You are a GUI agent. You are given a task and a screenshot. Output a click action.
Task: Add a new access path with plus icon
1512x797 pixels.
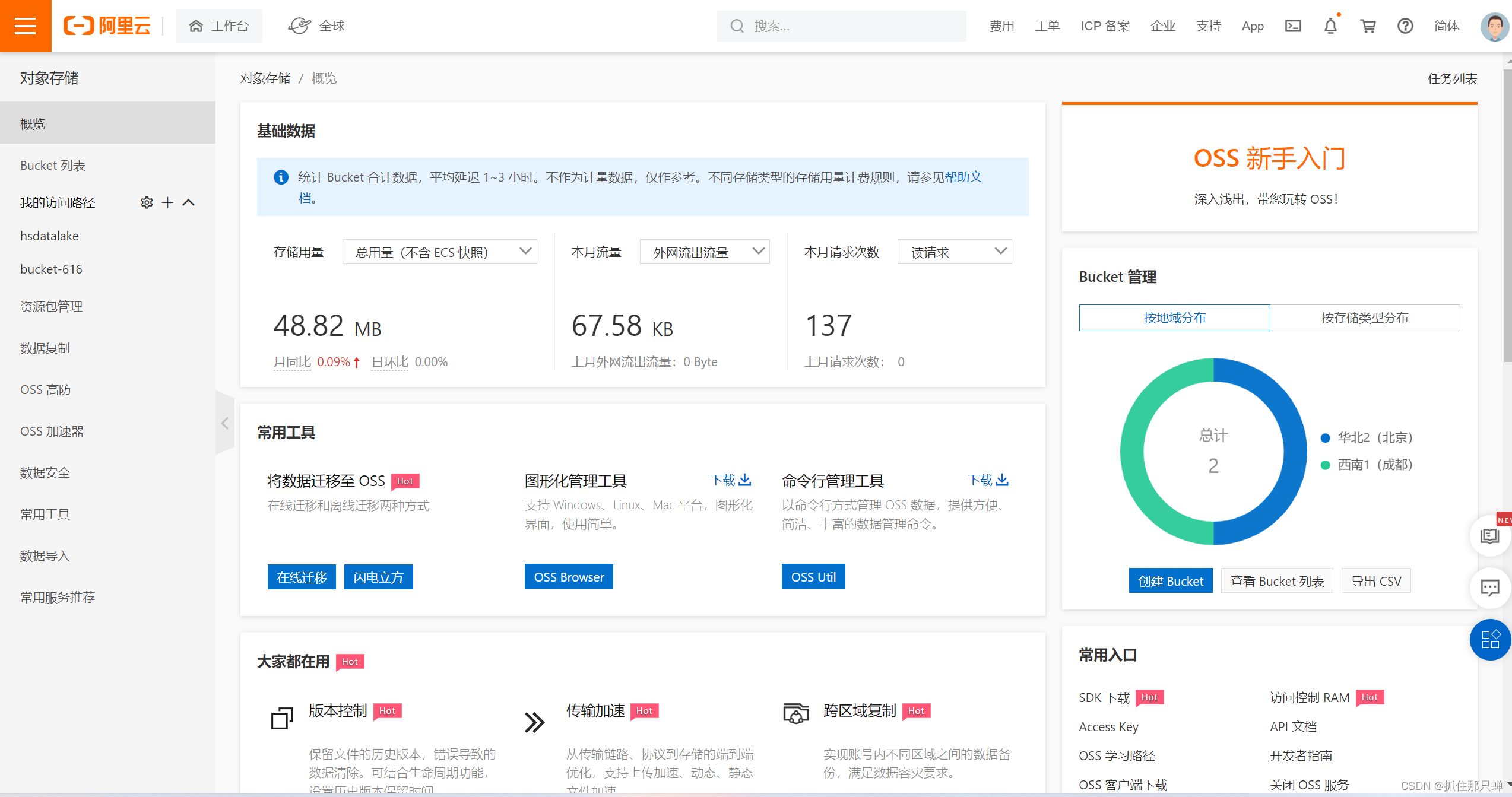pos(168,202)
